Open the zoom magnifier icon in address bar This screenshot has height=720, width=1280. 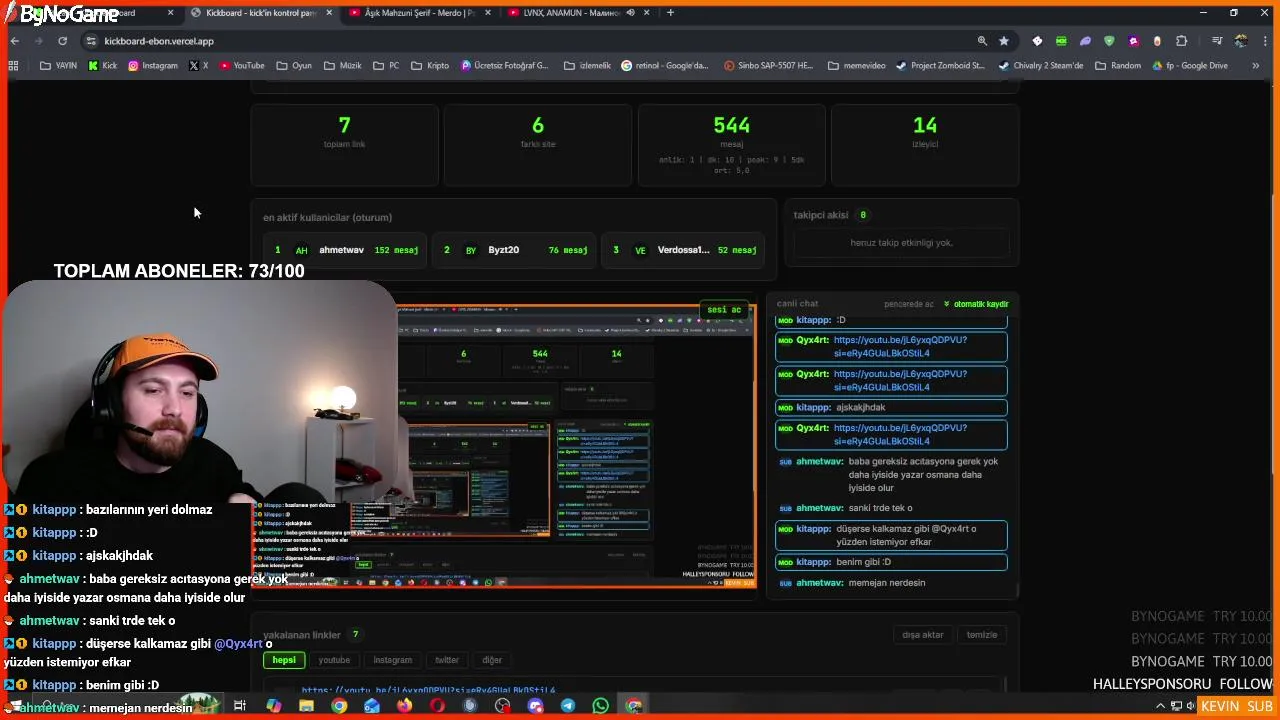982,41
